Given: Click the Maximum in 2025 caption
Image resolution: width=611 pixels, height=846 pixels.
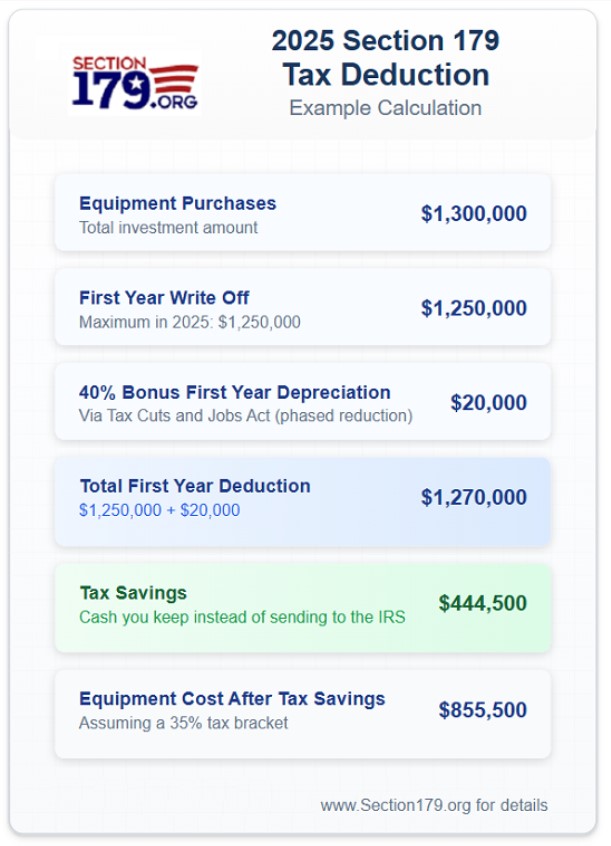Looking at the screenshot, I should 189,322.
